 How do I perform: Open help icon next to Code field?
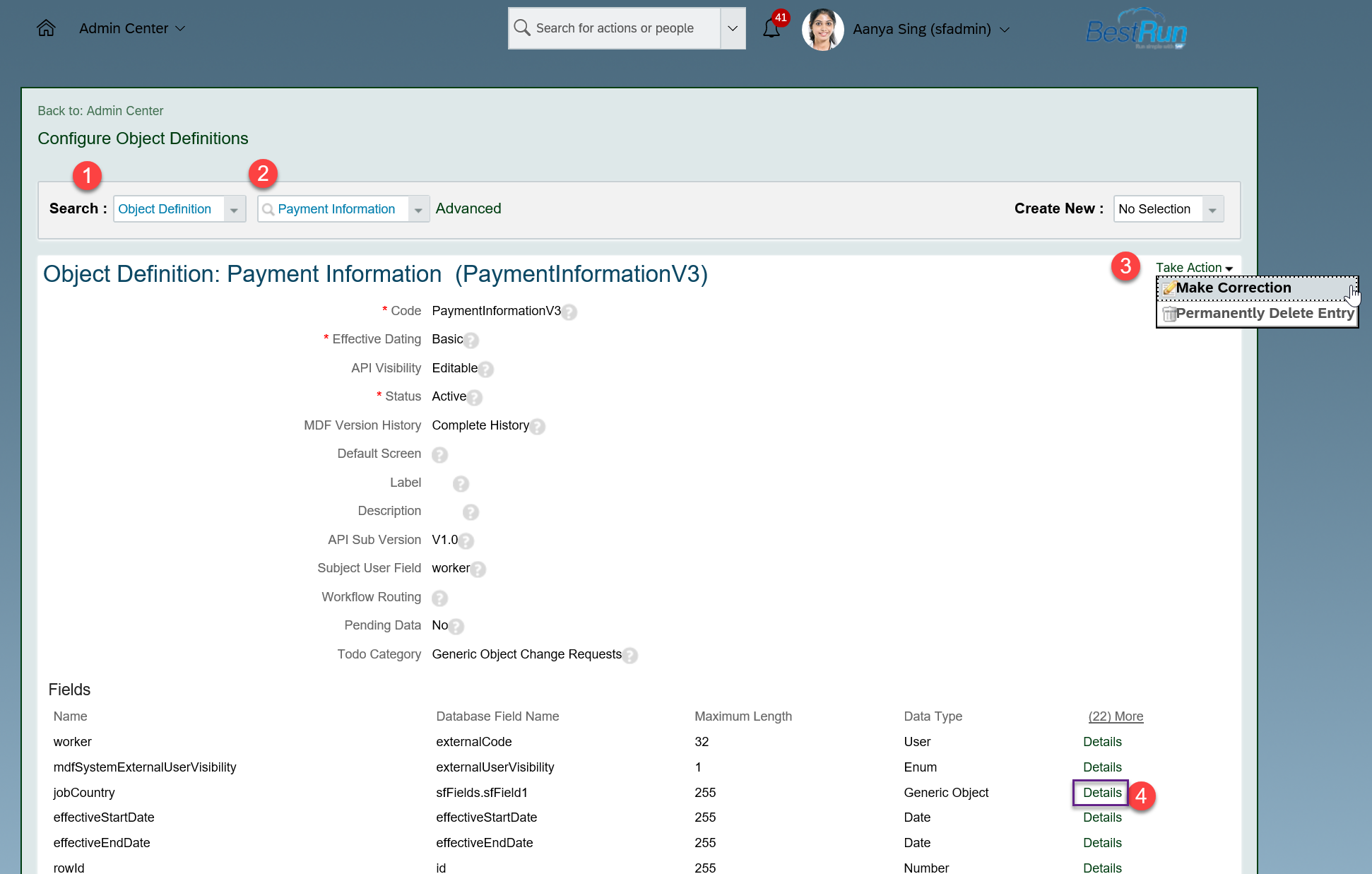(x=569, y=312)
